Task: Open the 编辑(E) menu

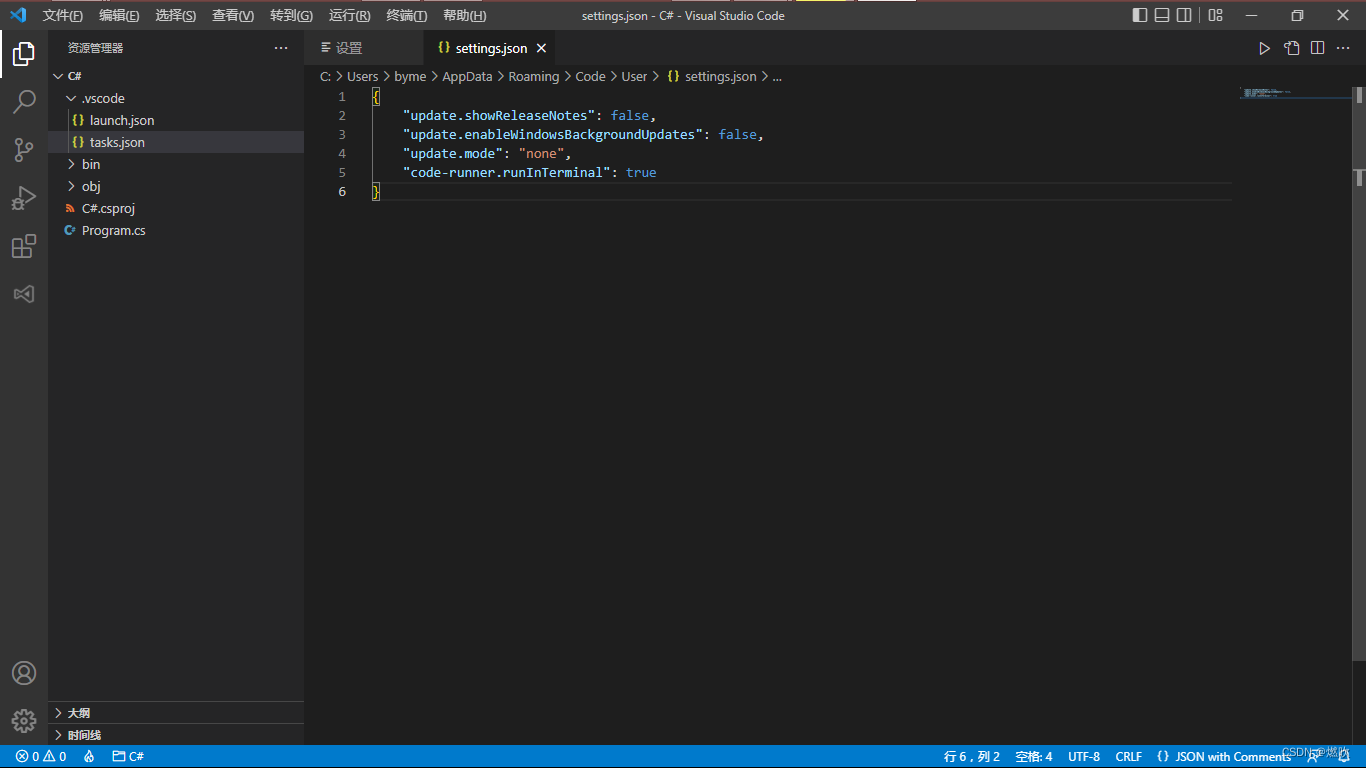Action: pyautogui.click(x=119, y=16)
